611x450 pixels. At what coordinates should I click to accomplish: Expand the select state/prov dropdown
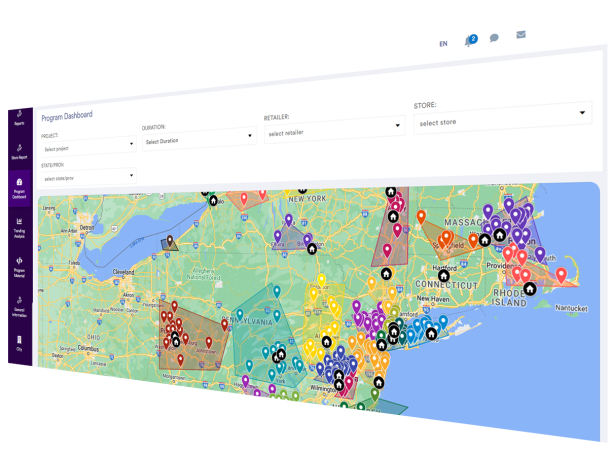point(88,177)
